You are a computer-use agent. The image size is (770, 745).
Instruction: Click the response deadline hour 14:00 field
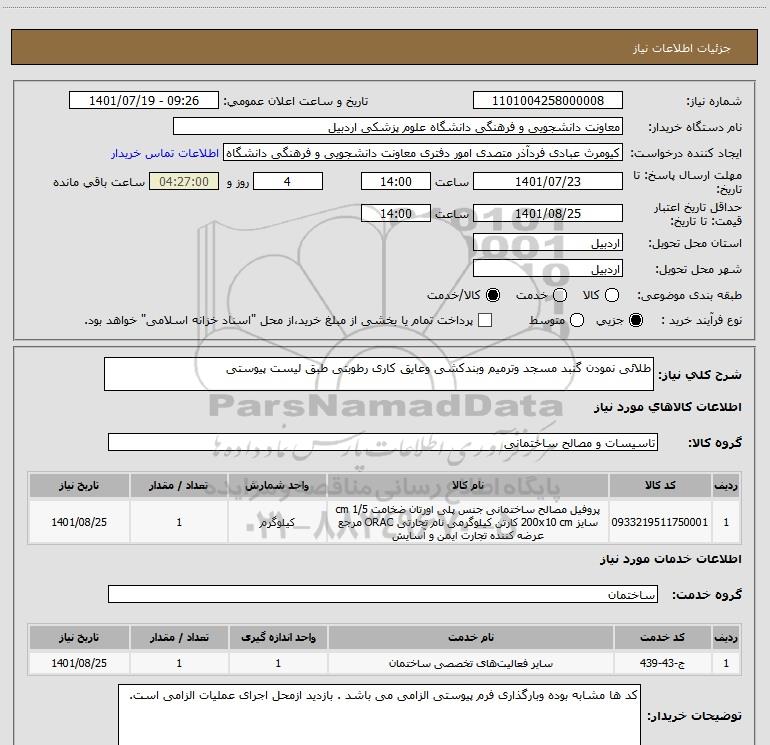396,181
